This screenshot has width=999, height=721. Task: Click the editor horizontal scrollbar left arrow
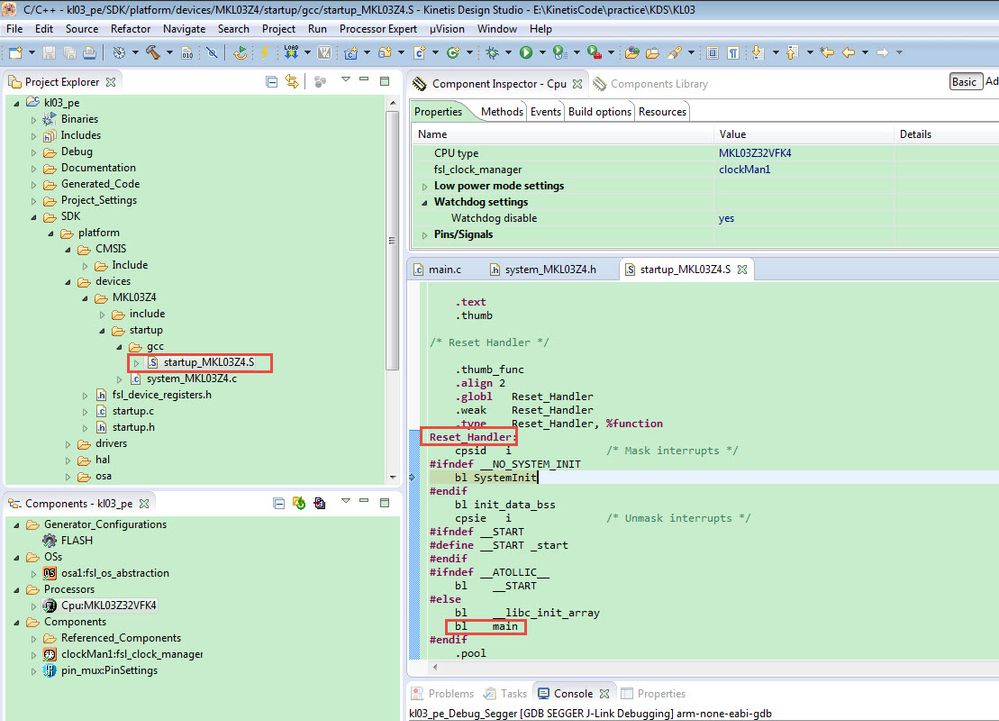[x=435, y=667]
